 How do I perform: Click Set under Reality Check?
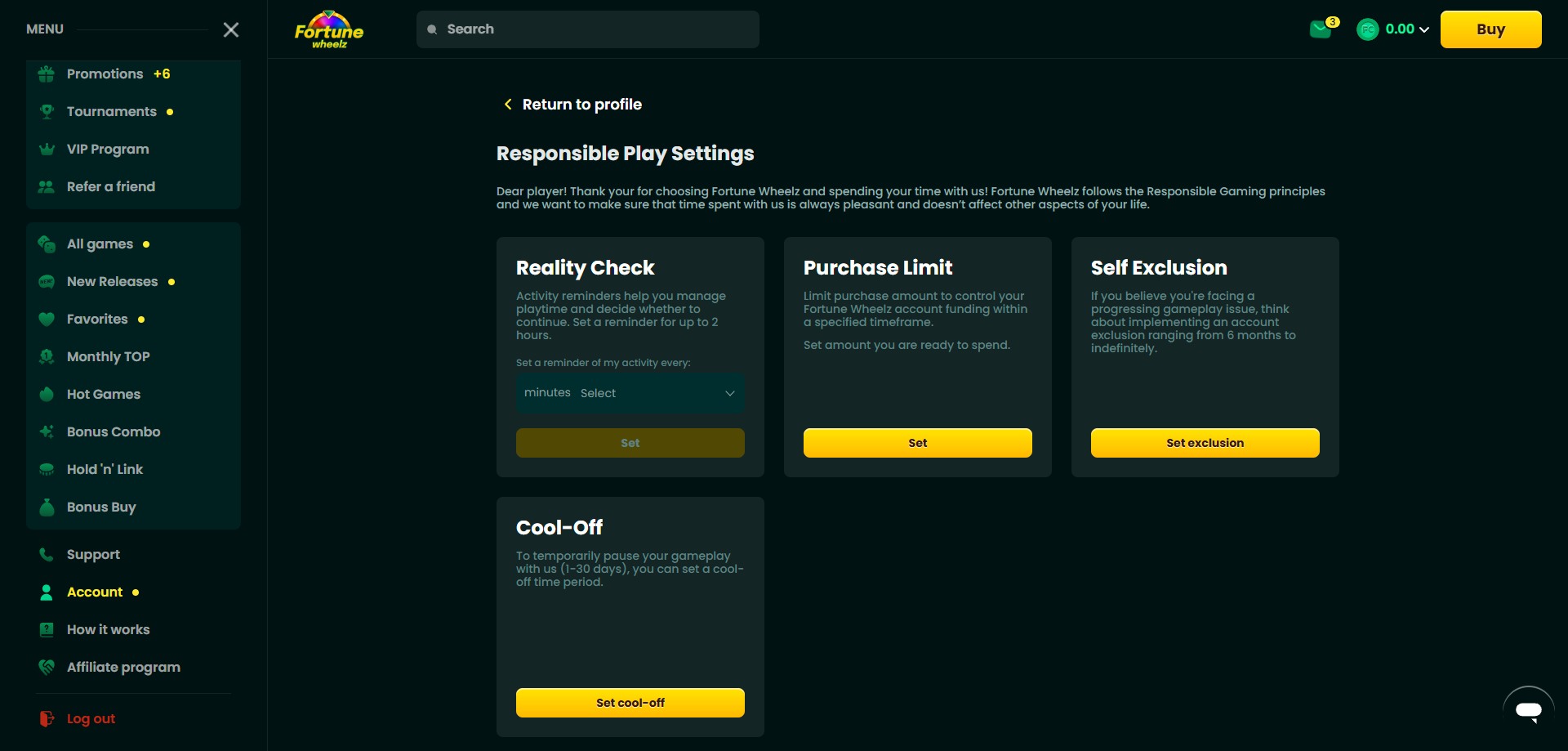(630, 443)
